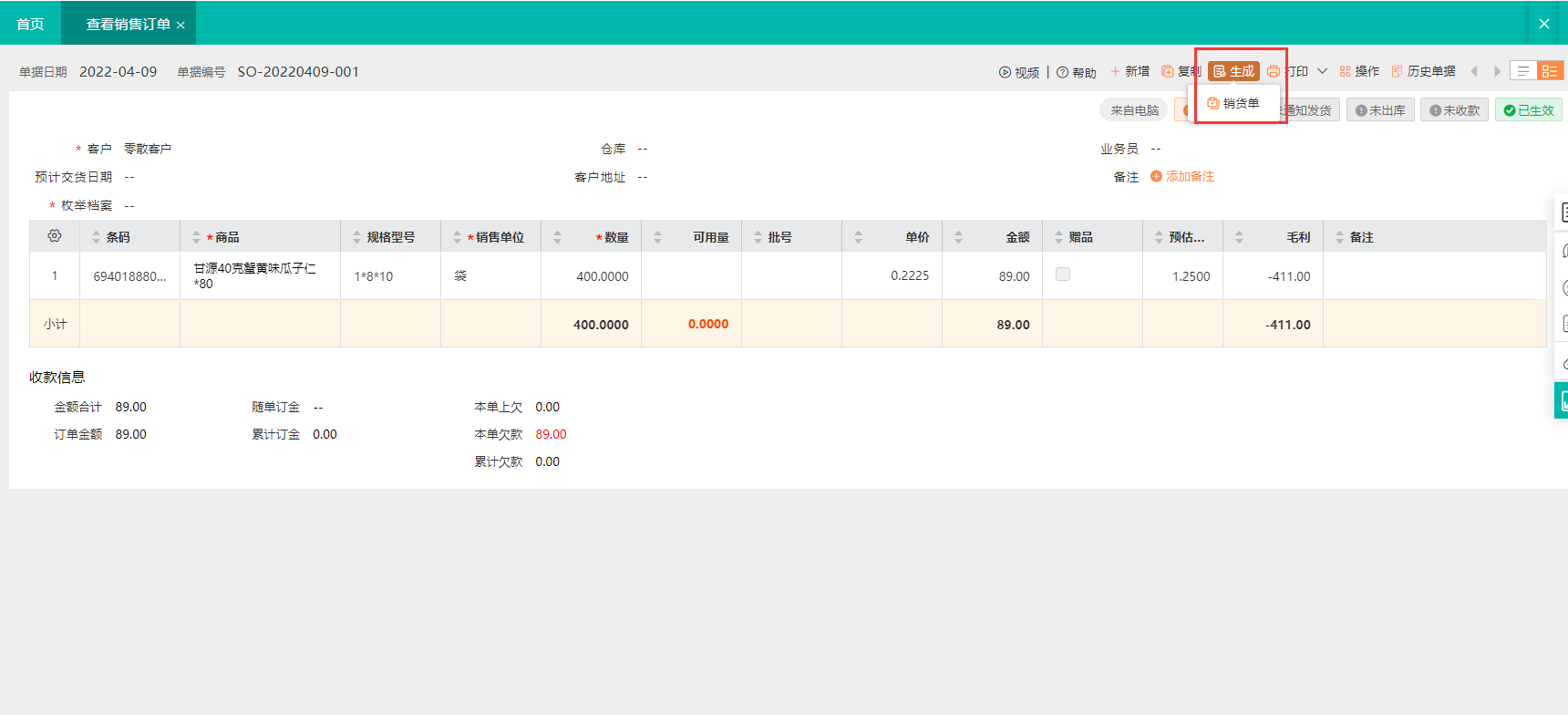The width and height of the screenshot is (1568, 715).
Task: Go to previous document with left arrow
Action: [1474, 71]
